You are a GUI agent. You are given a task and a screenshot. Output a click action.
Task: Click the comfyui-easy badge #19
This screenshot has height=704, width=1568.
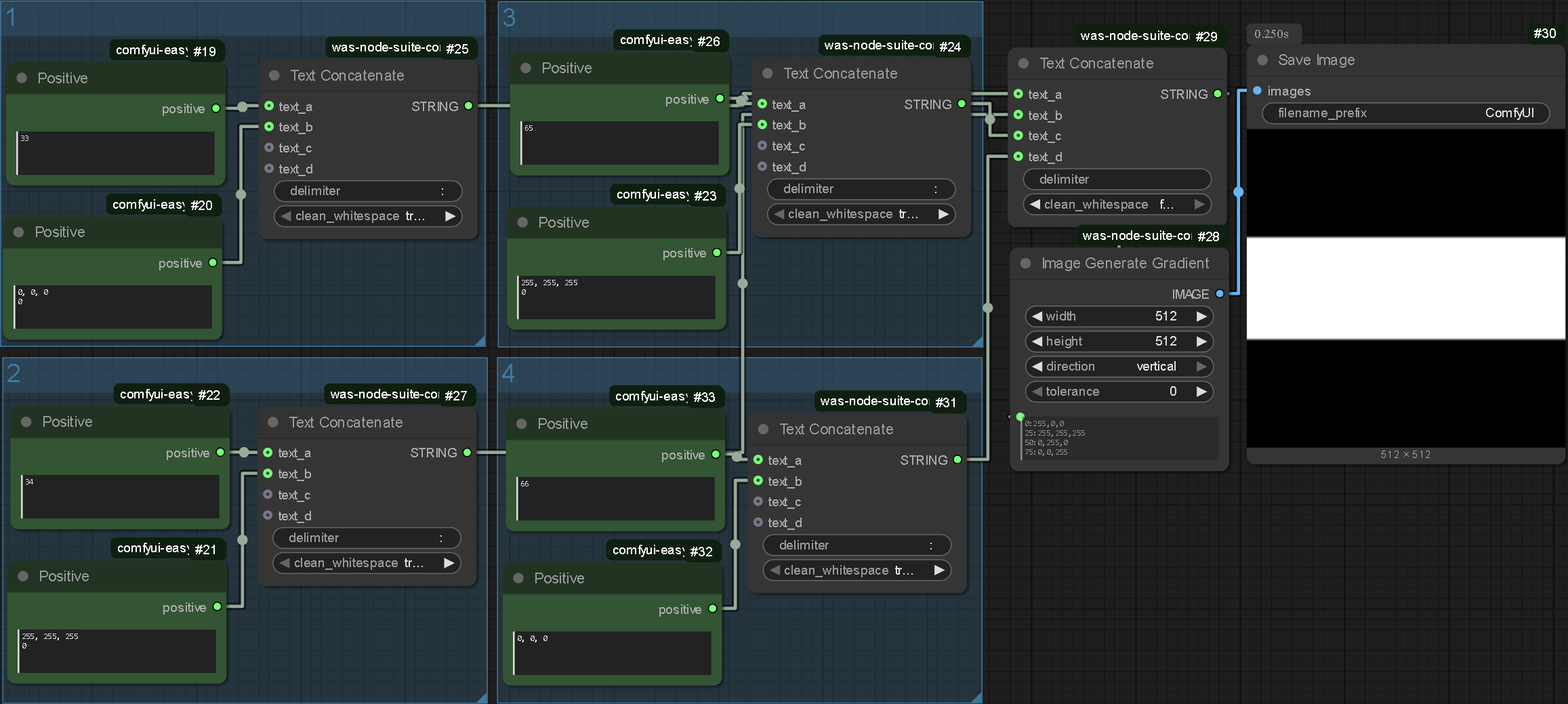167,50
